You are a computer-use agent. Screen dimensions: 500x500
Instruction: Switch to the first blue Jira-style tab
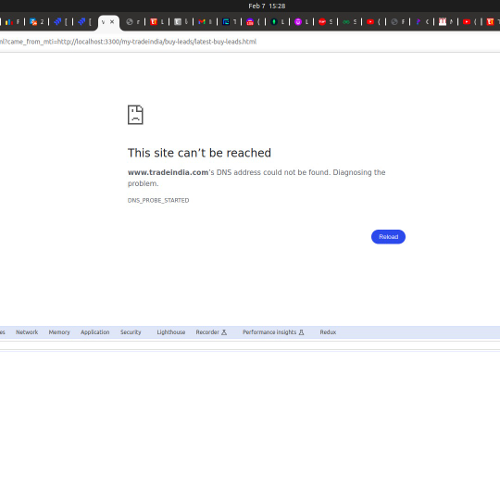60,22
